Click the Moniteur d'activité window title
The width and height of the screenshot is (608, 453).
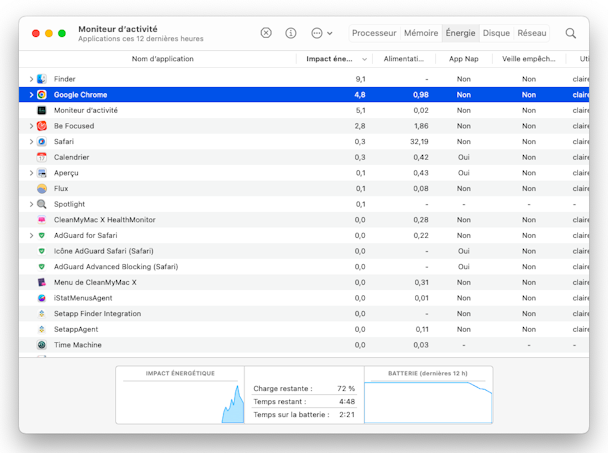point(118,29)
